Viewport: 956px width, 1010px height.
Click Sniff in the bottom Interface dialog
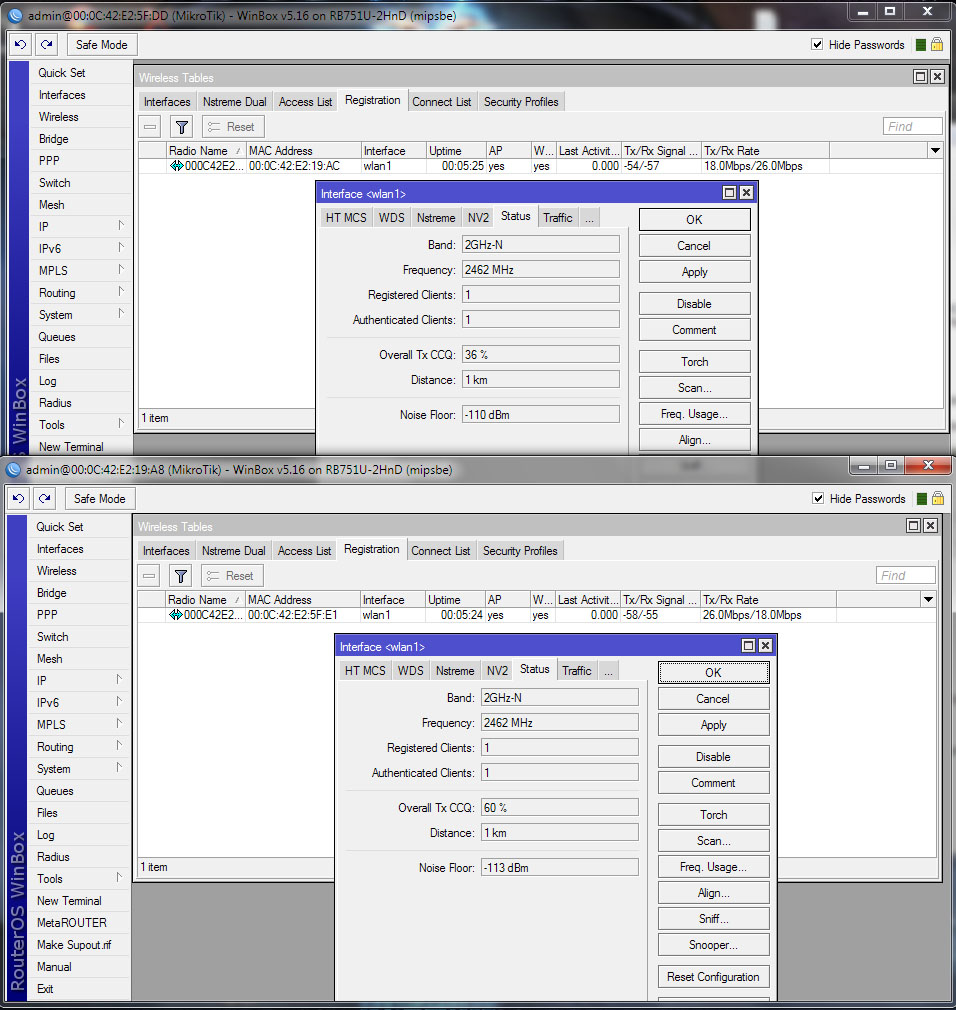coord(714,919)
